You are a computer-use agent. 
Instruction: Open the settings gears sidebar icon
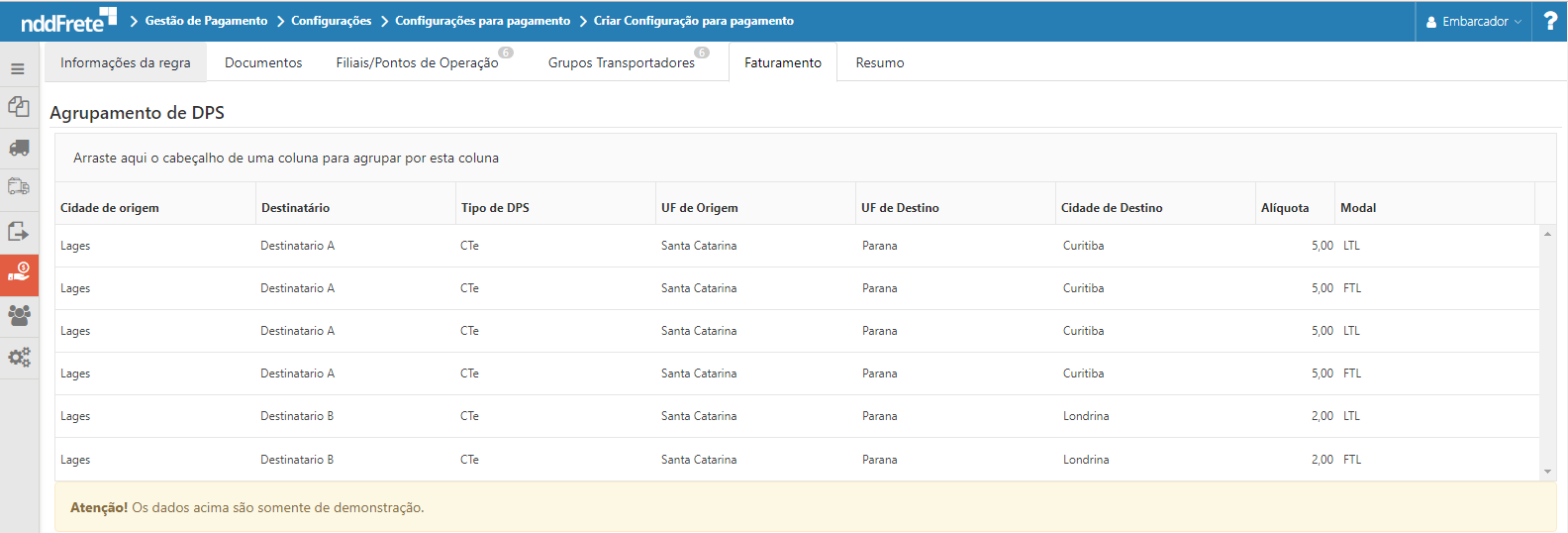pos(19,357)
